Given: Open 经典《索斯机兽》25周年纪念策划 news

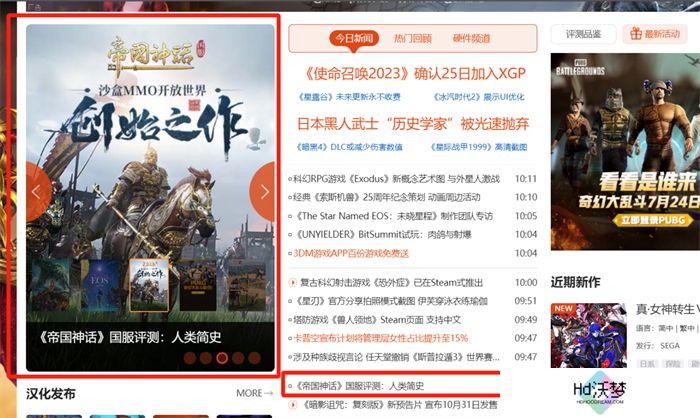Looking at the screenshot, I should (387, 197).
